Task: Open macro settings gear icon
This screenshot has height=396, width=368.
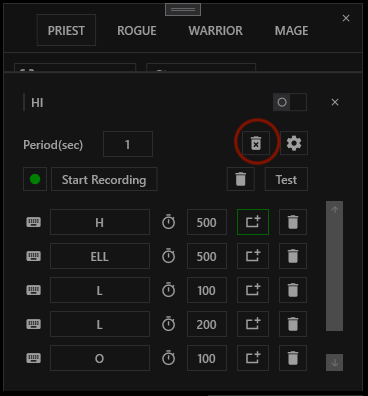Action: [x=294, y=143]
